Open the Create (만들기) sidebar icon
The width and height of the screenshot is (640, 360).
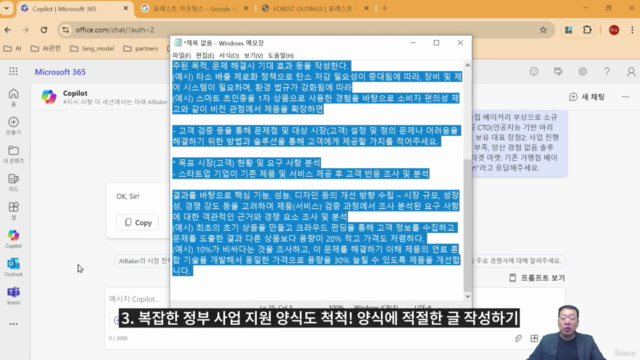(x=13, y=125)
